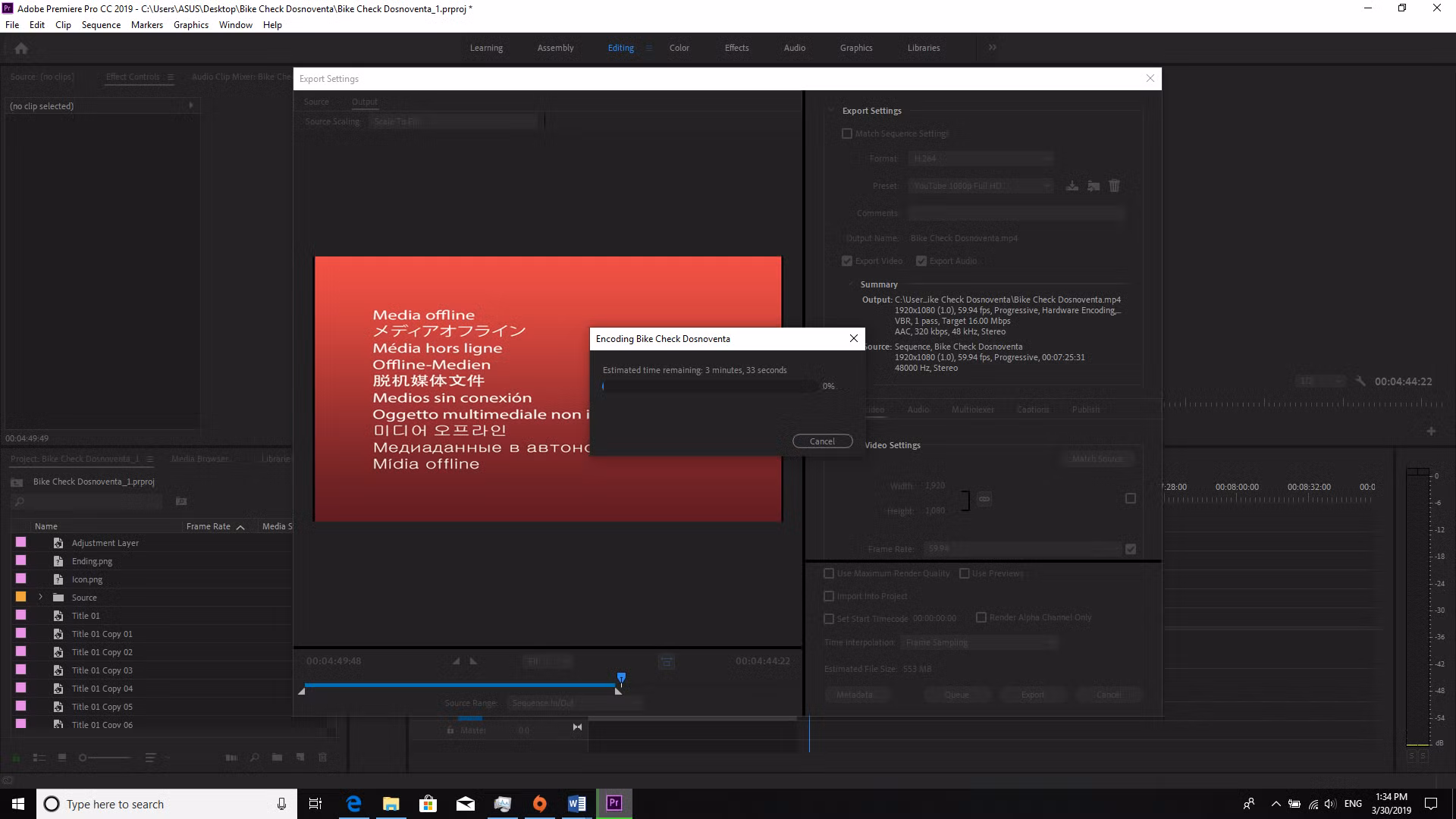This screenshot has width=1456, height=819.
Task: Toggle the Match Sequence Settings checkbox
Action: [x=847, y=133]
